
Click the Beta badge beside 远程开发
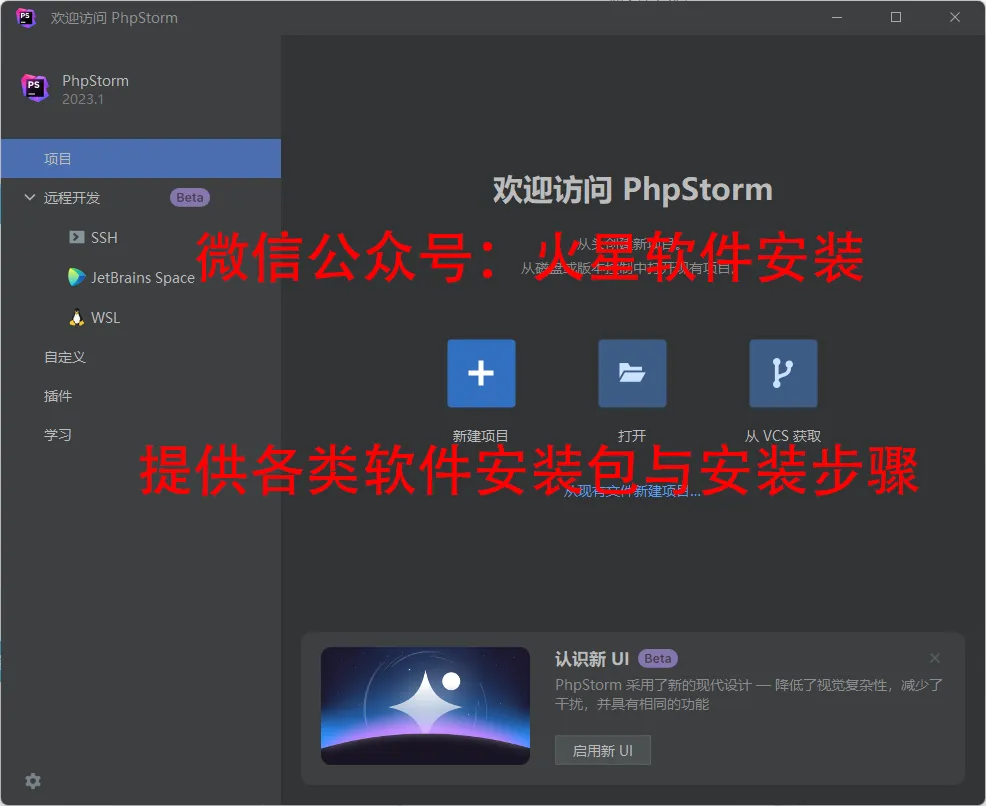(x=190, y=197)
